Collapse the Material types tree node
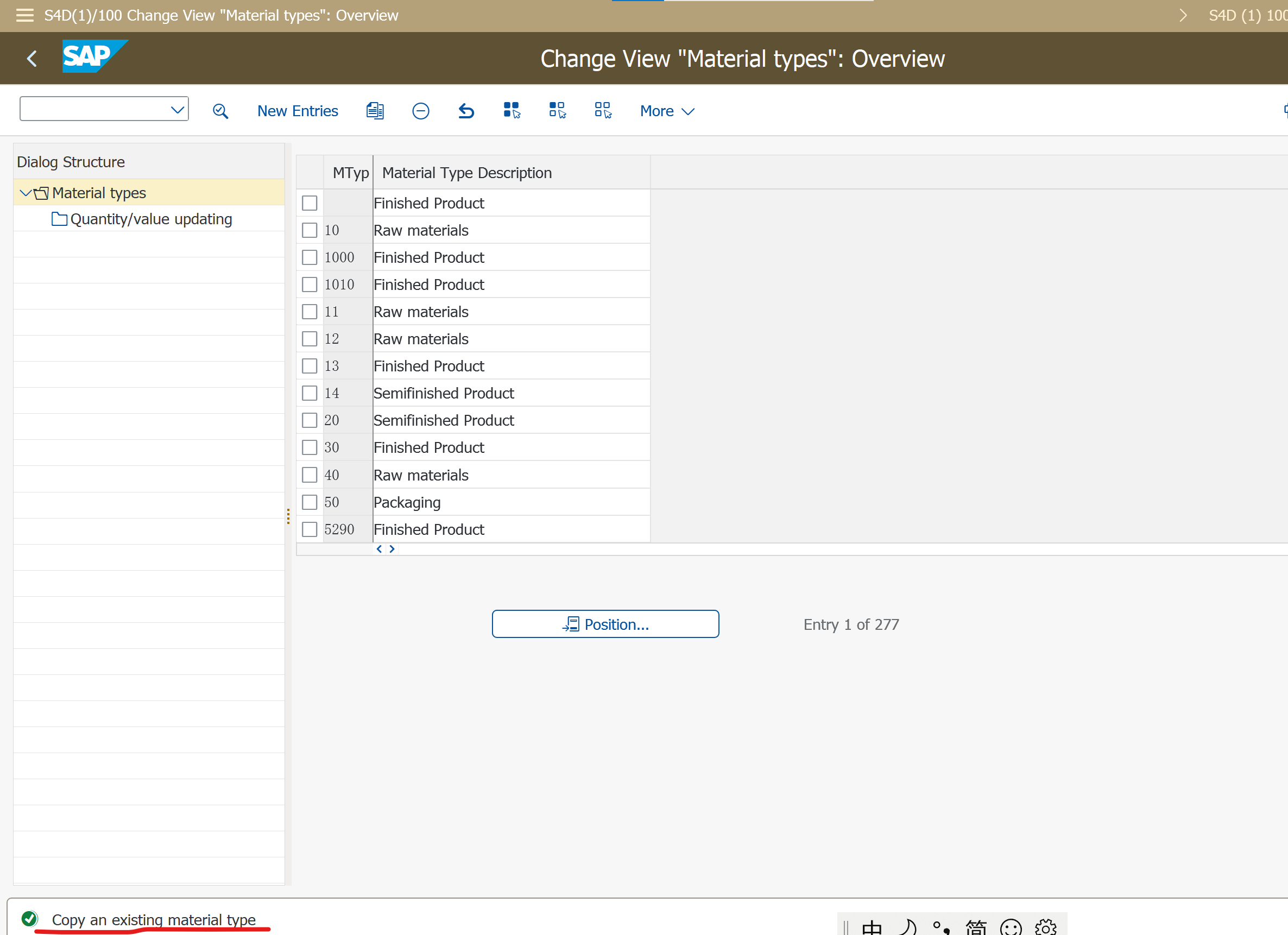 (25, 193)
